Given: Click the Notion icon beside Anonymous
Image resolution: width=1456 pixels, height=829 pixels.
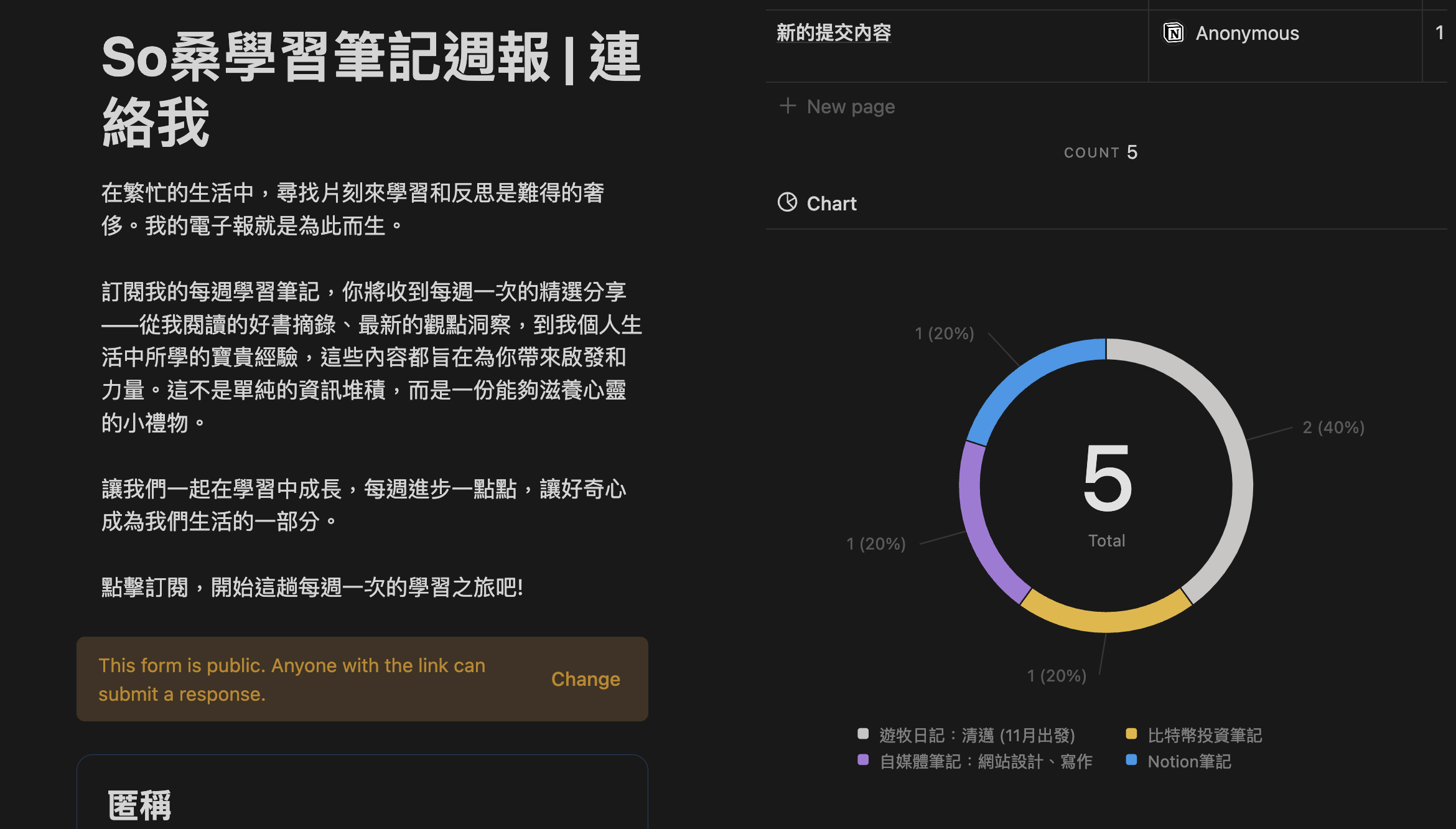Looking at the screenshot, I should coord(1174,33).
